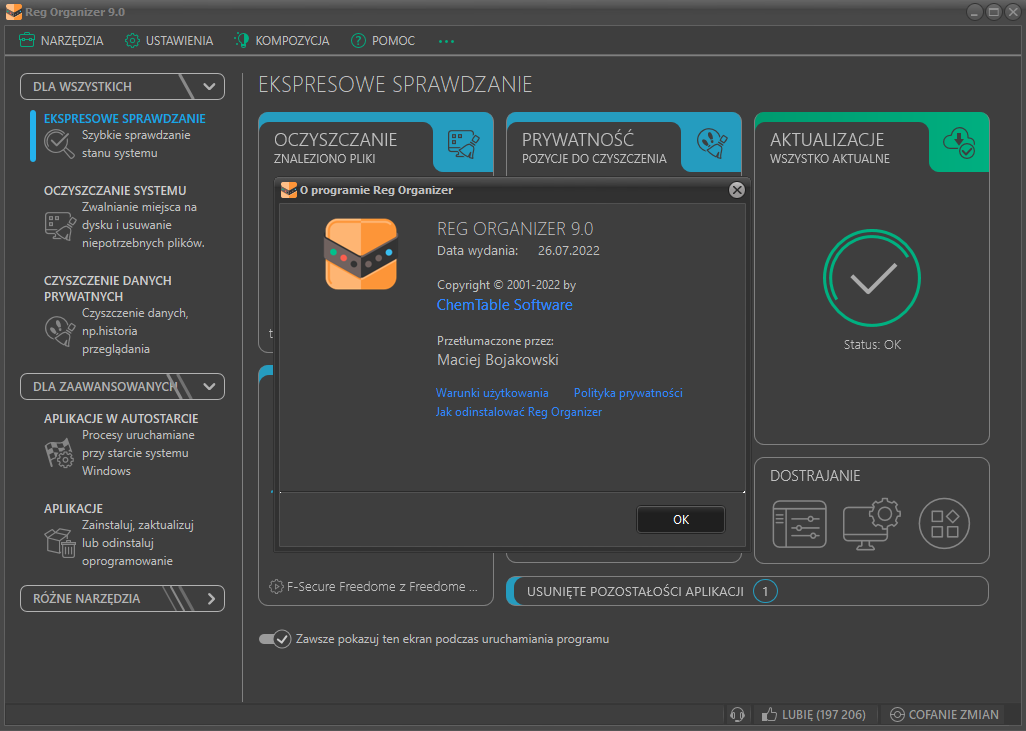Click the startup flag gear icon in sidebar
The width and height of the screenshot is (1026, 731).
coord(60,453)
